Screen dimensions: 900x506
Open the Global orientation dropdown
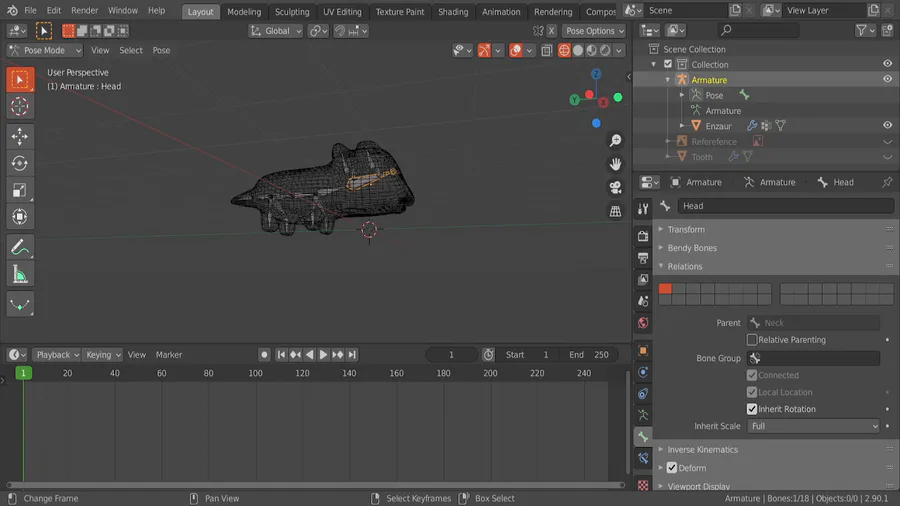pos(276,31)
